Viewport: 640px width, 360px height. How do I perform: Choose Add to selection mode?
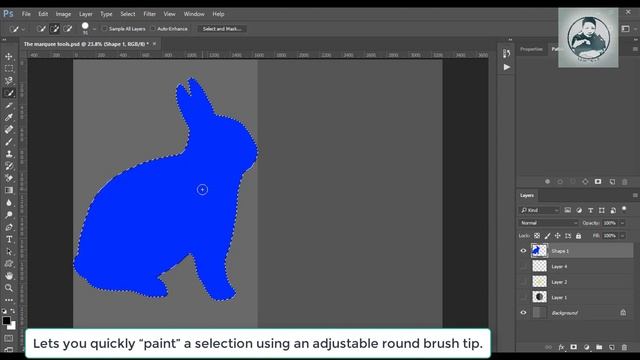click(x=54, y=29)
